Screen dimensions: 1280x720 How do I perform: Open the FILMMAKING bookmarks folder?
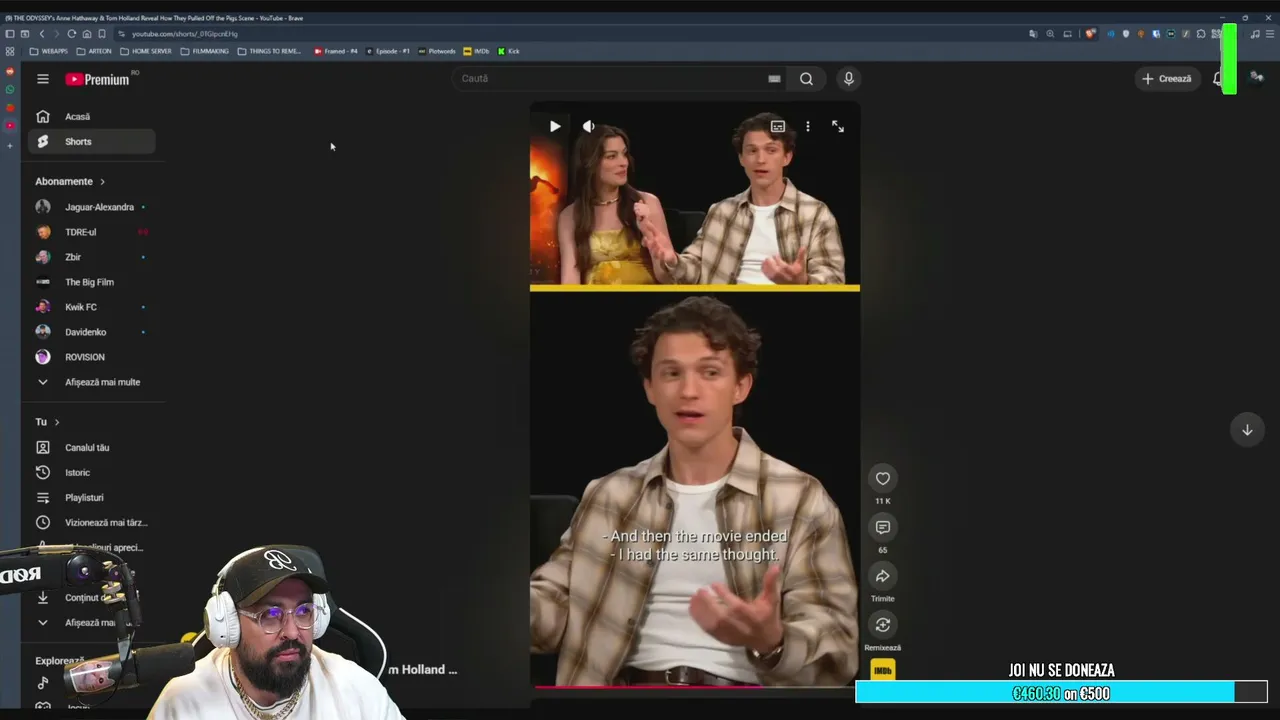[x=205, y=51]
